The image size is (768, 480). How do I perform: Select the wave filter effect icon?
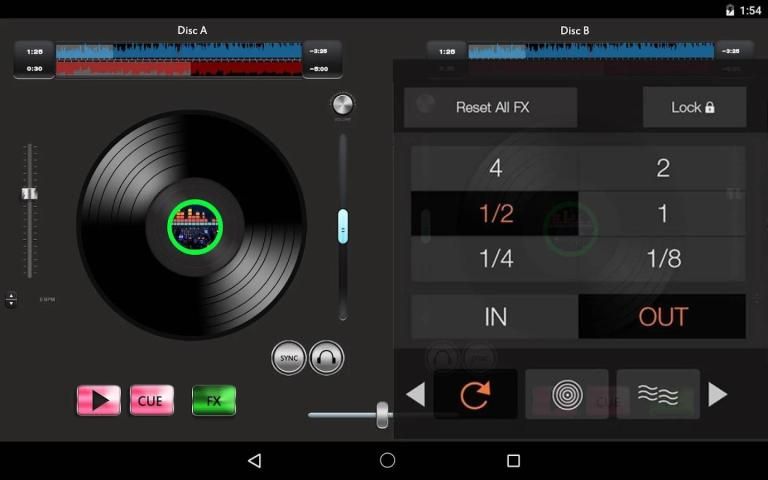point(657,395)
